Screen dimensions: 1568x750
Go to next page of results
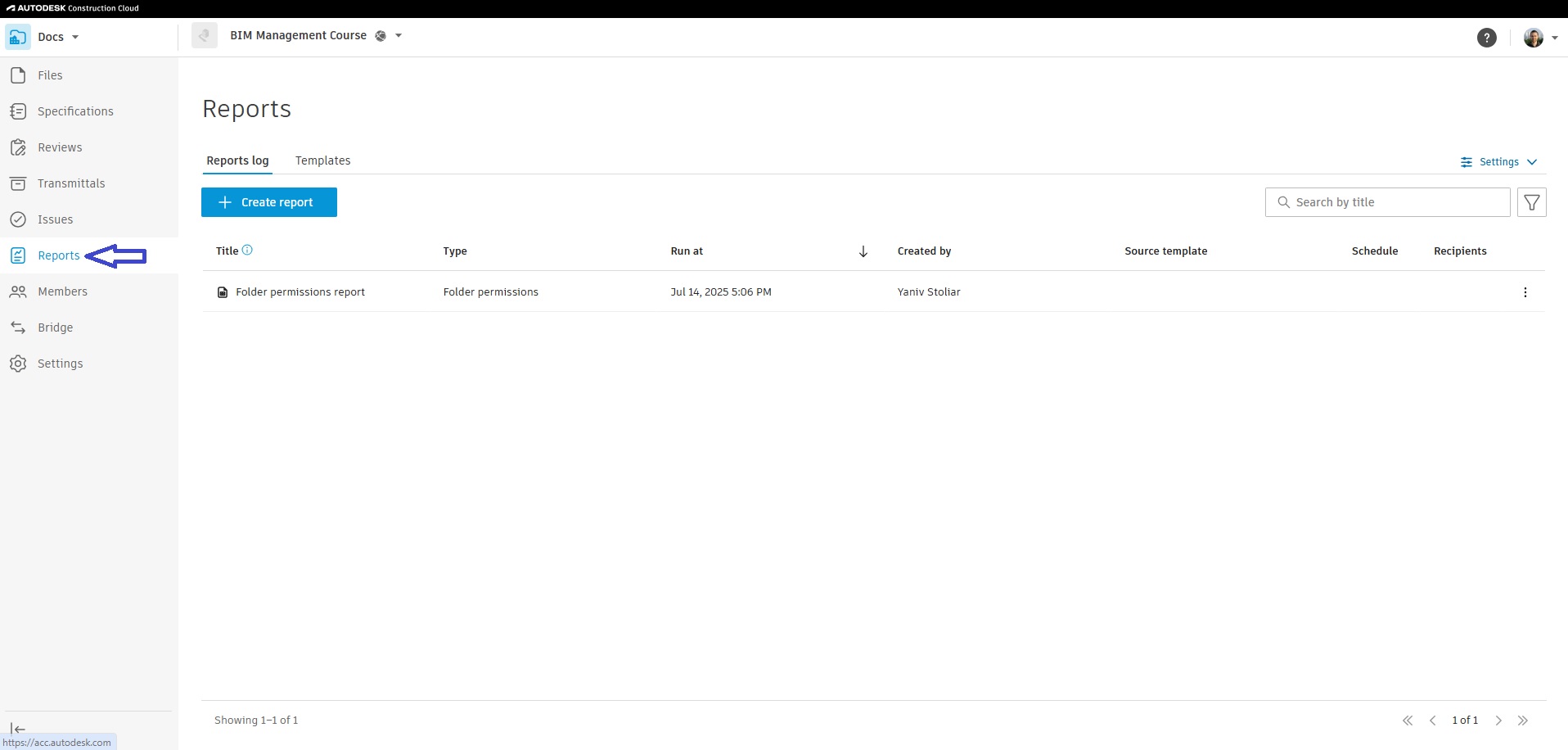pos(1498,721)
